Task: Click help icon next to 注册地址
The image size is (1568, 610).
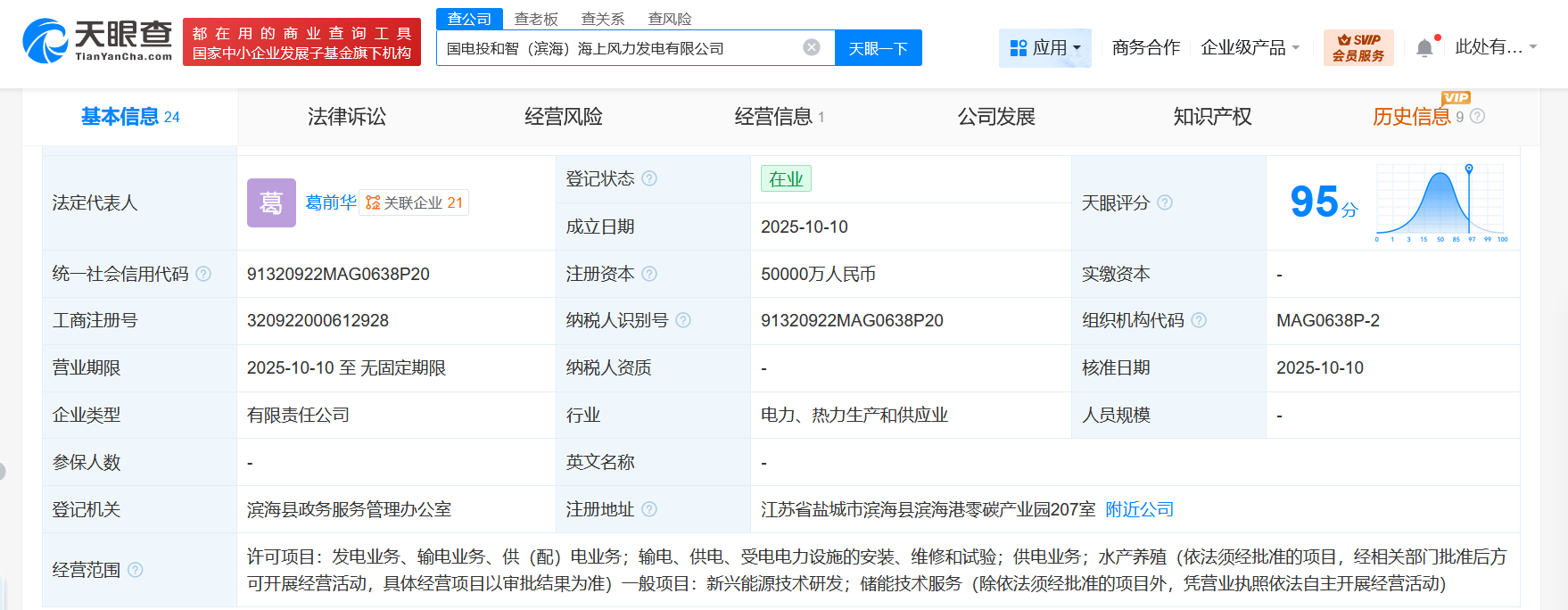Action: click(649, 509)
